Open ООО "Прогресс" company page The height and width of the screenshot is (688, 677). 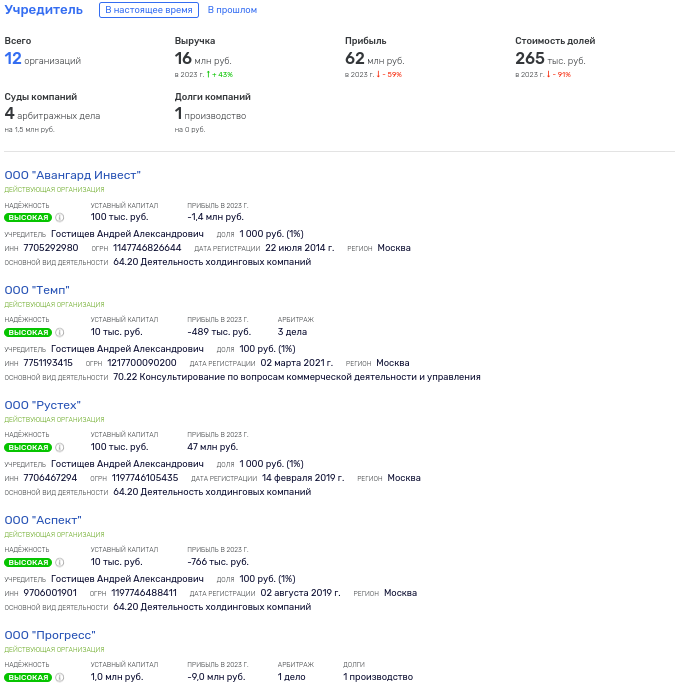49,635
